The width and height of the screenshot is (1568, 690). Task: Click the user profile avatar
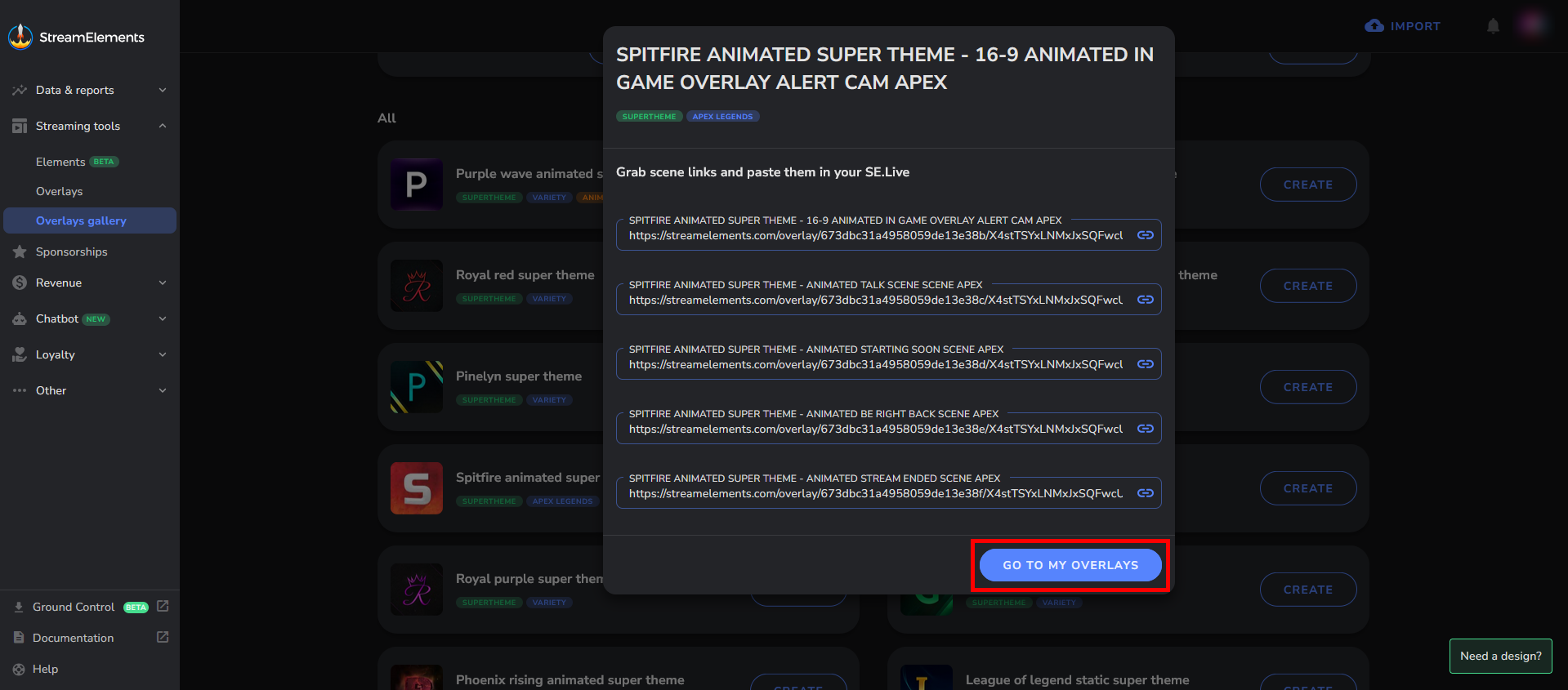point(1531,24)
